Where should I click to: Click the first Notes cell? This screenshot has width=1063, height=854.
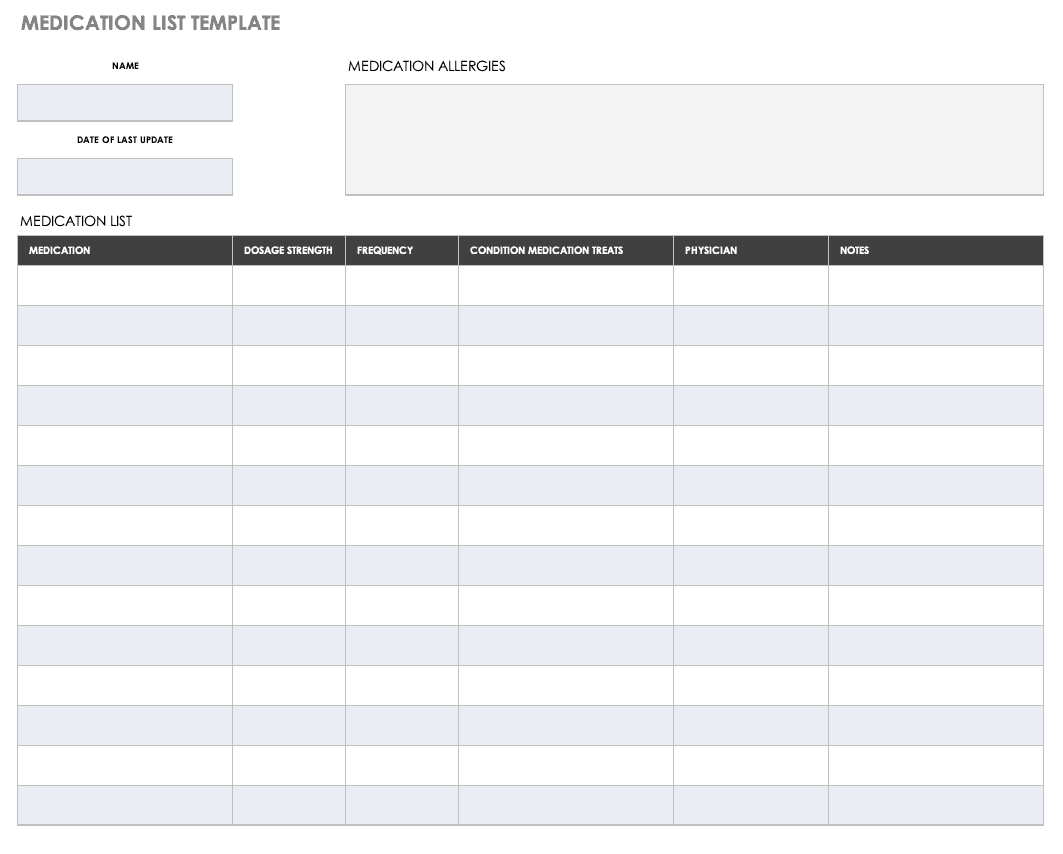coord(935,285)
